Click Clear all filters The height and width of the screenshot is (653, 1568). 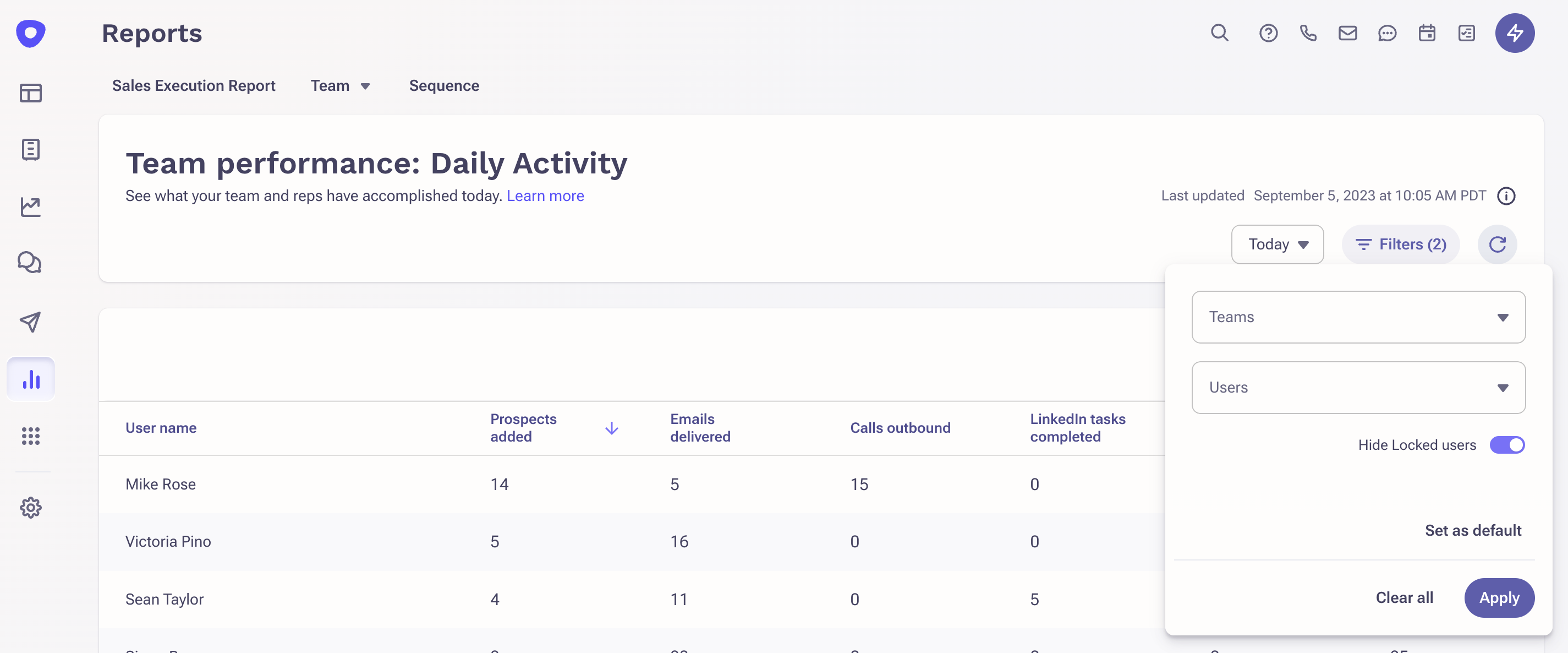click(1404, 597)
